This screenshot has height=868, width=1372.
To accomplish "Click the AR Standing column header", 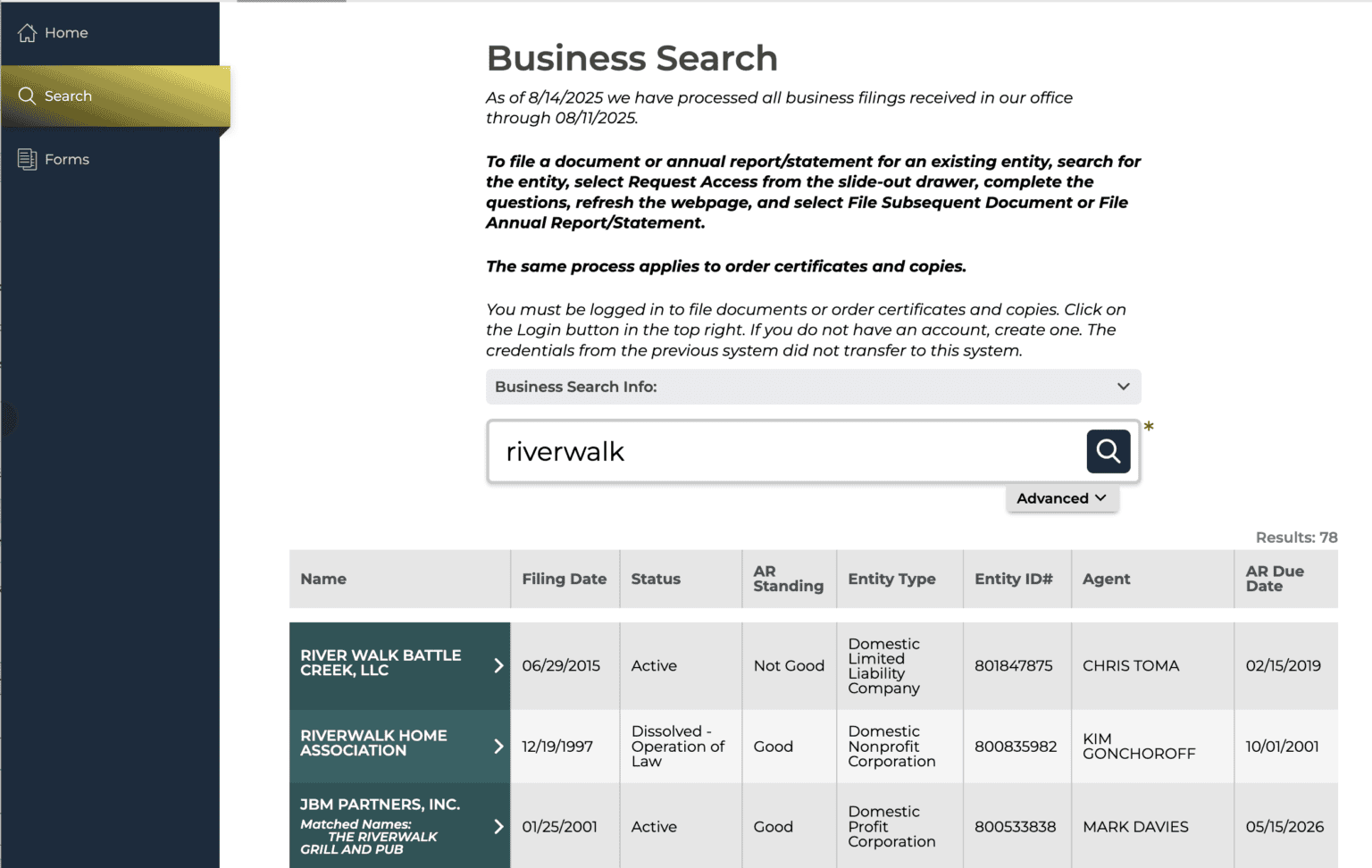I will 788,579.
